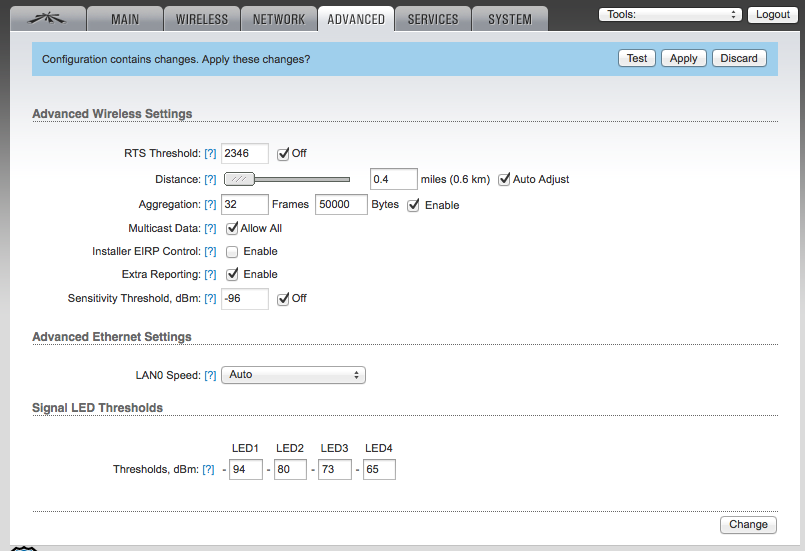This screenshot has height=551, width=805.
Task: Apply the configuration changes
Action: pyautogui.click(x=683, y=58)
